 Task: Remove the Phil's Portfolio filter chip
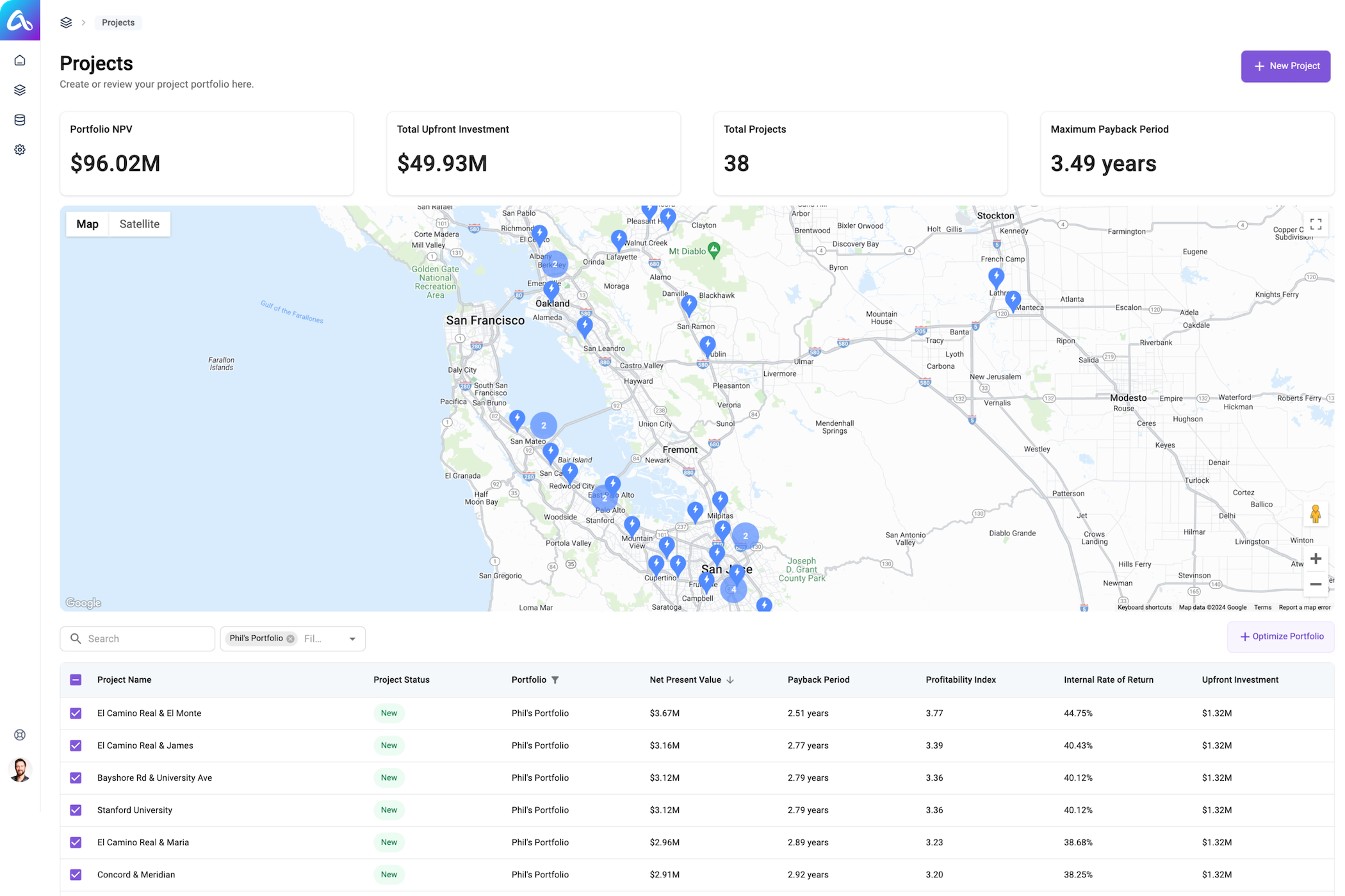pyautogui.click(x=289, y=638)
